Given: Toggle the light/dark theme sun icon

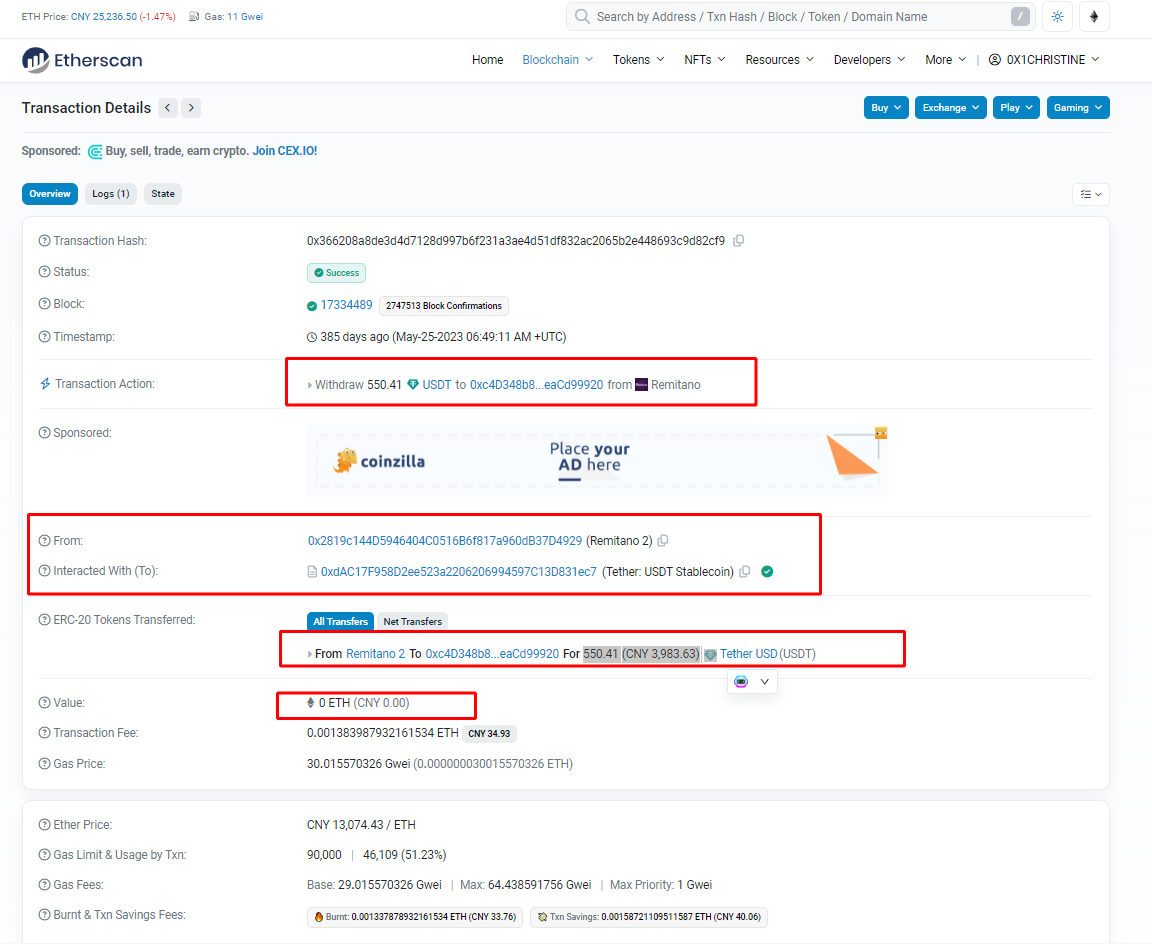Looking at the screenshot, I should pyautogui.click(x=1056, y=17).
